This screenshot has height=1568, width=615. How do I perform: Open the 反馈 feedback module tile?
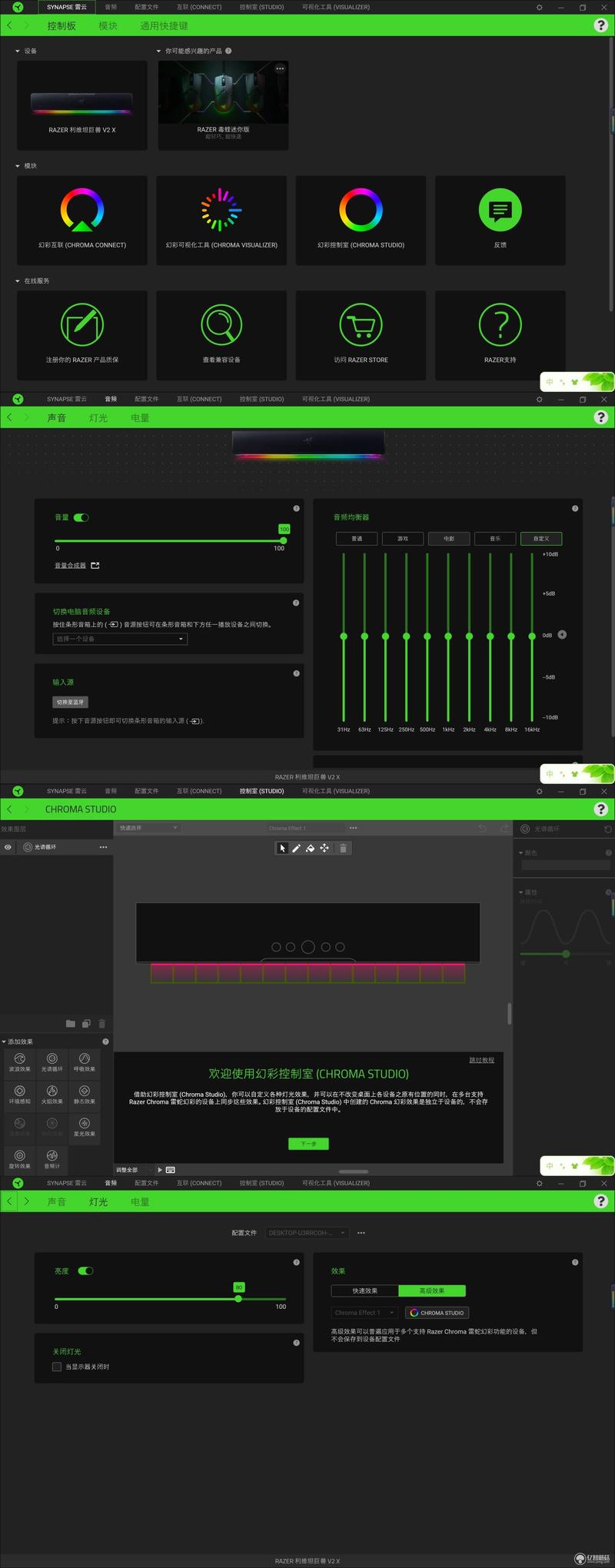coord(500,221)
